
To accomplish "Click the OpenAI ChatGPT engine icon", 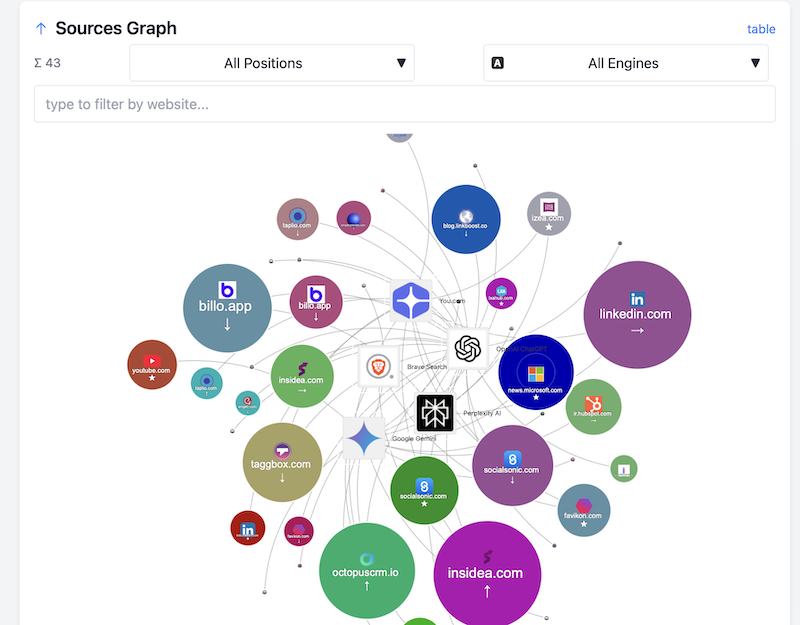I will [467, 348].
